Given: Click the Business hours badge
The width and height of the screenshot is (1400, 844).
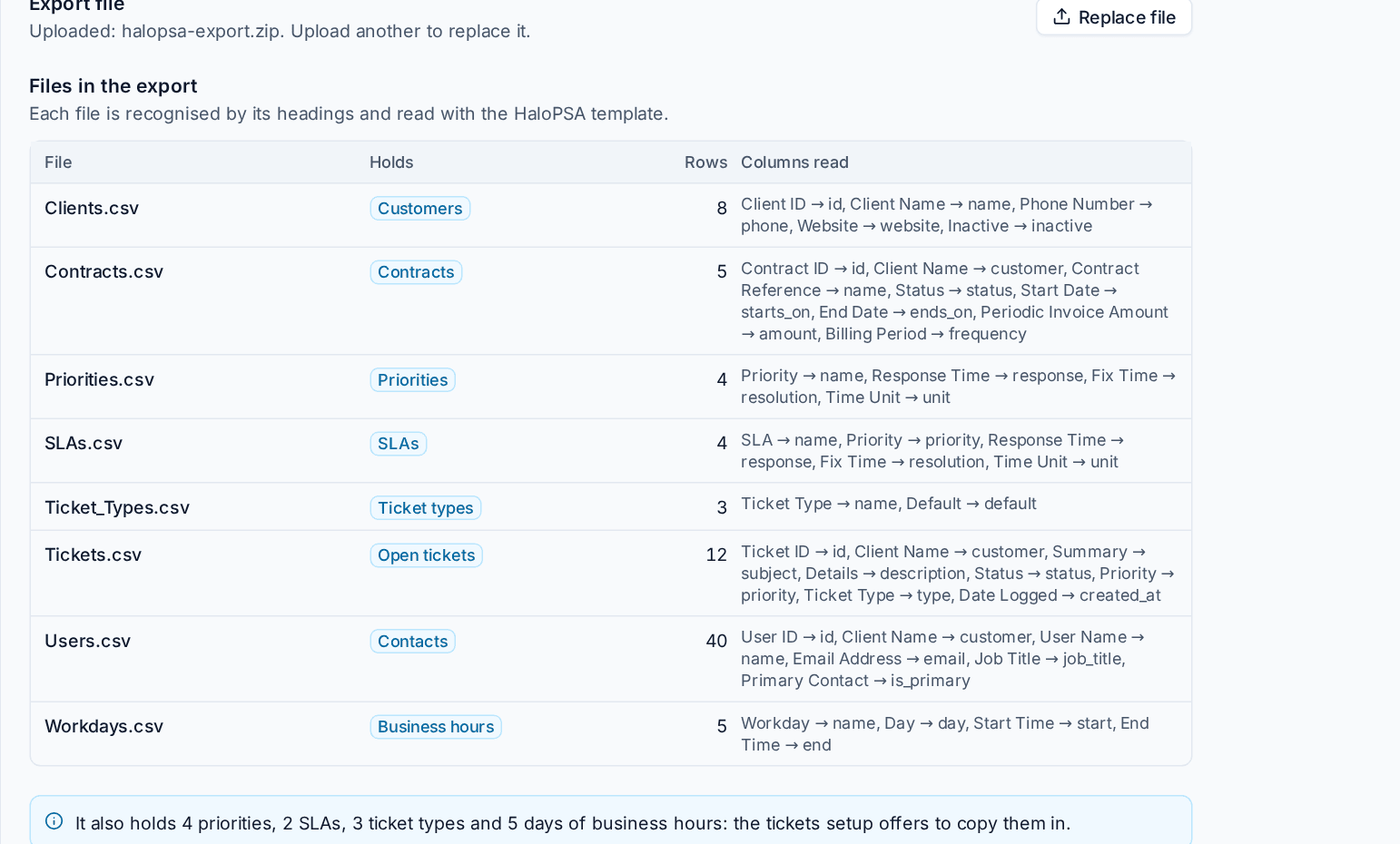Looking at the screenshot, I should (x=436, y=727).
